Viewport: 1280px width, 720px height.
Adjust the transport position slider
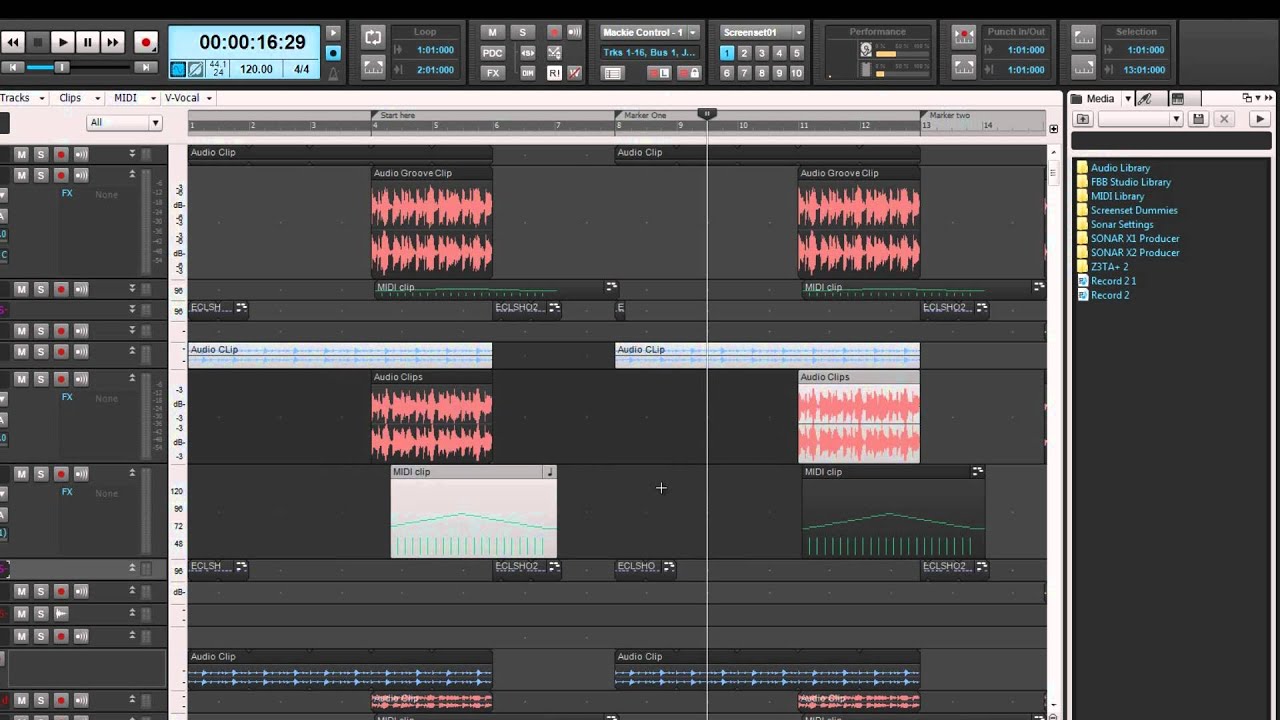[x=61, y=67]
